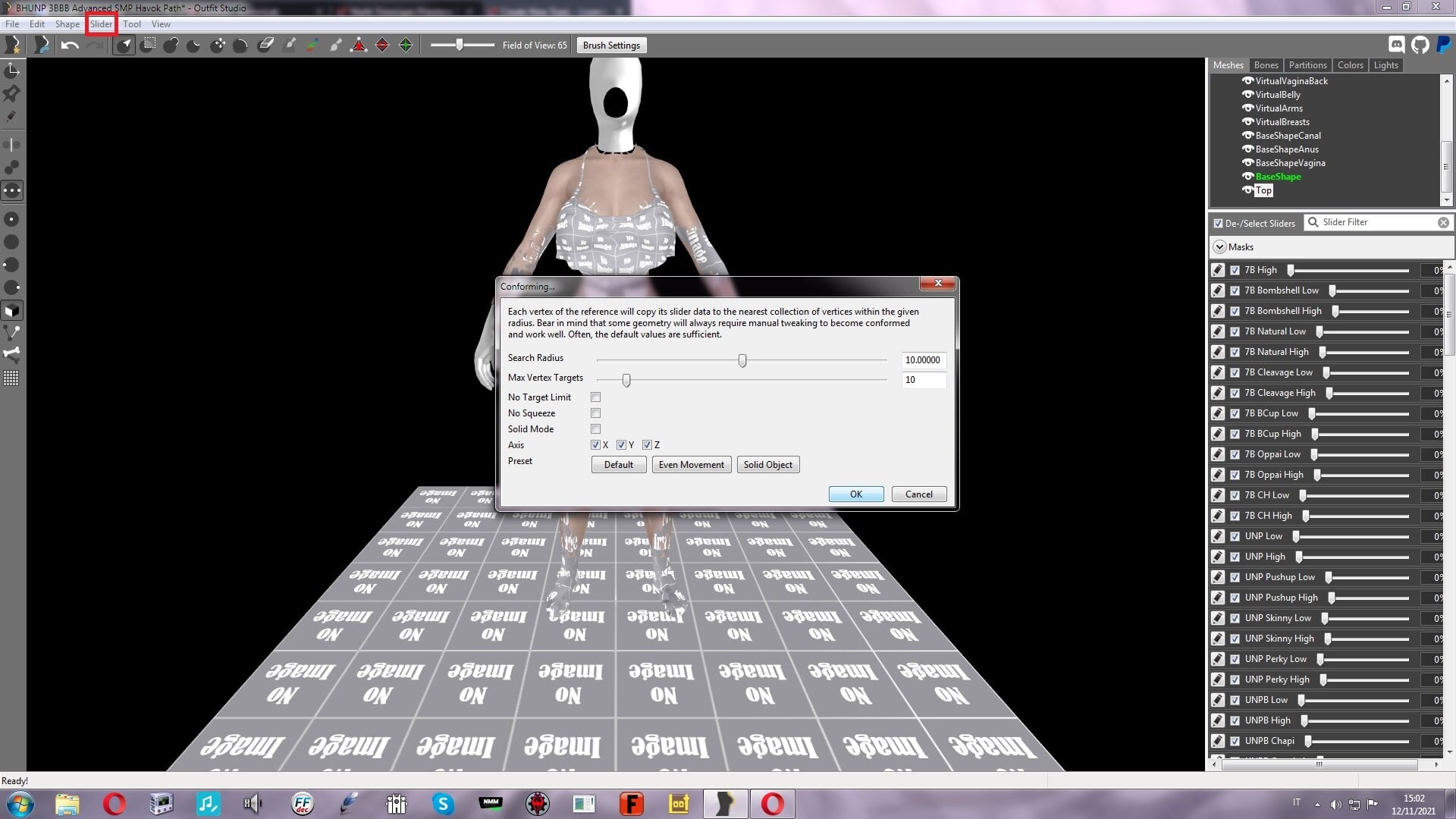The height and width of the screenshot is (819, 1456).
Task: Apply the Even Movement preset
Action: (x=692, y=465)
